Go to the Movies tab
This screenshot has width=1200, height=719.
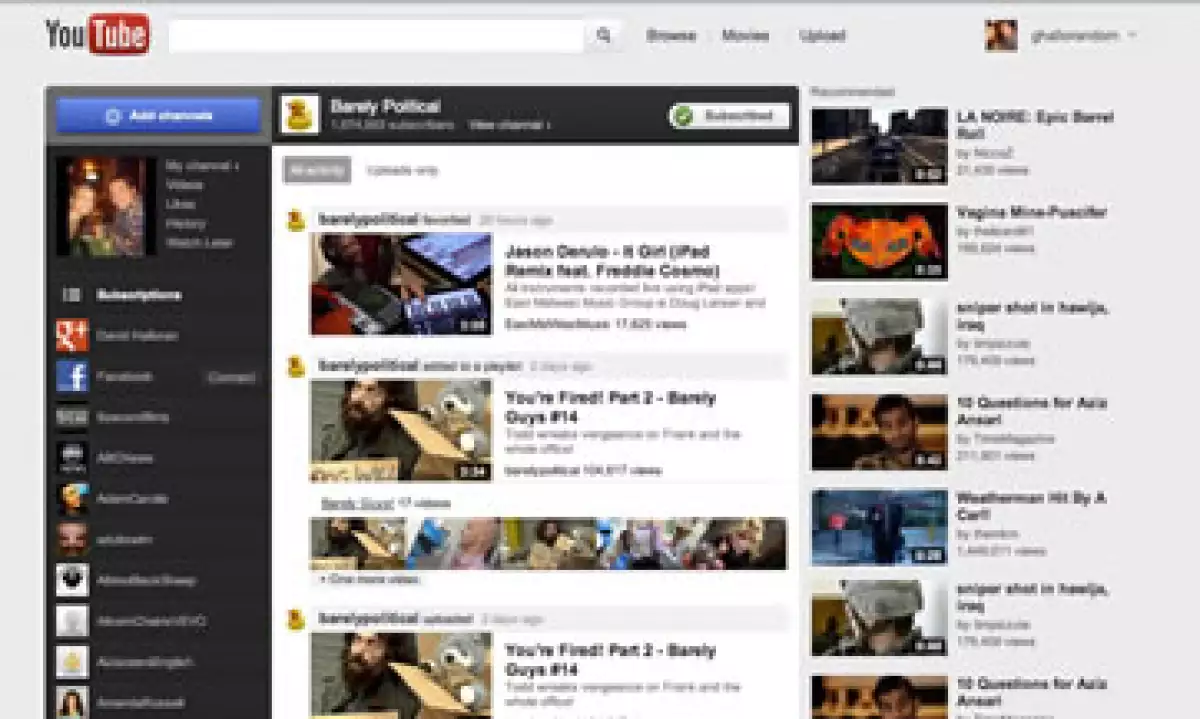[746, 36]
